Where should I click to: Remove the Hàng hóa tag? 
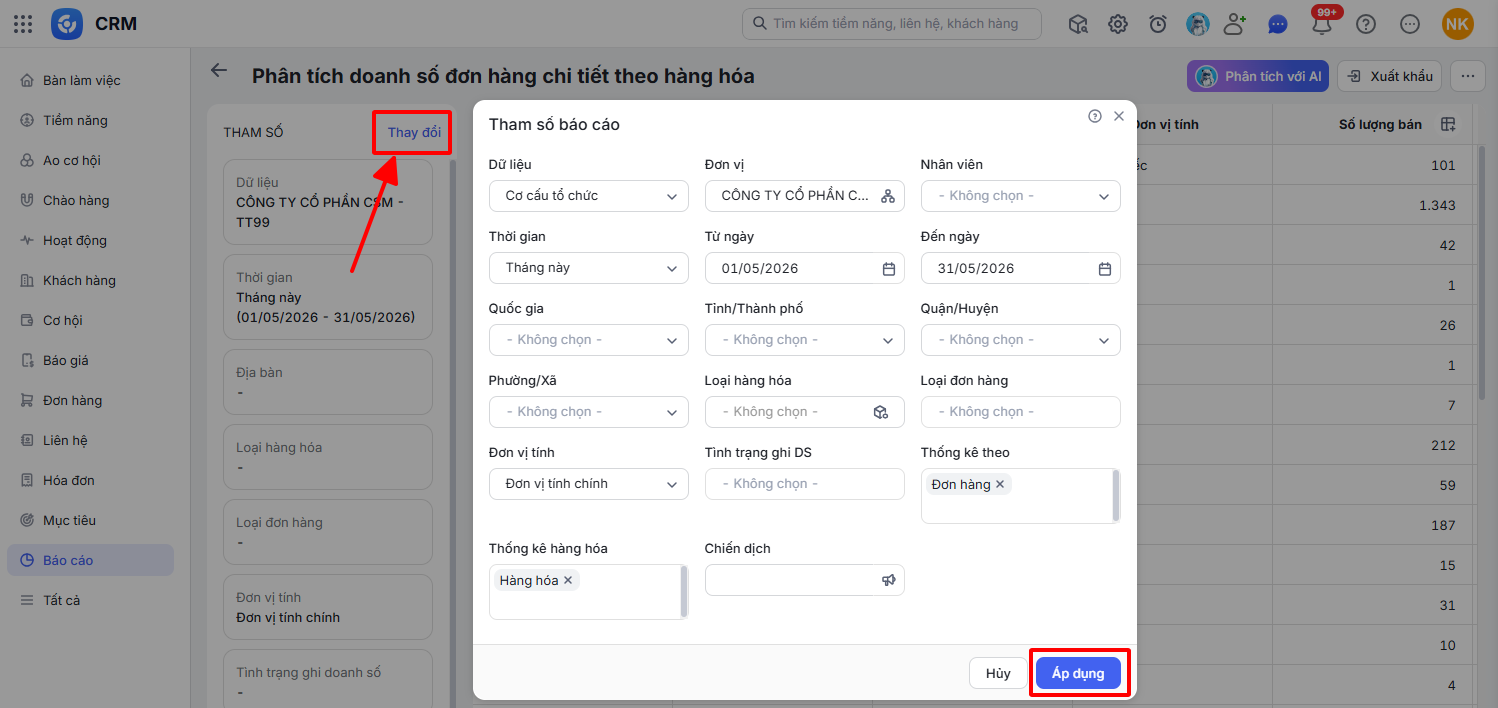tap(568, 580)
